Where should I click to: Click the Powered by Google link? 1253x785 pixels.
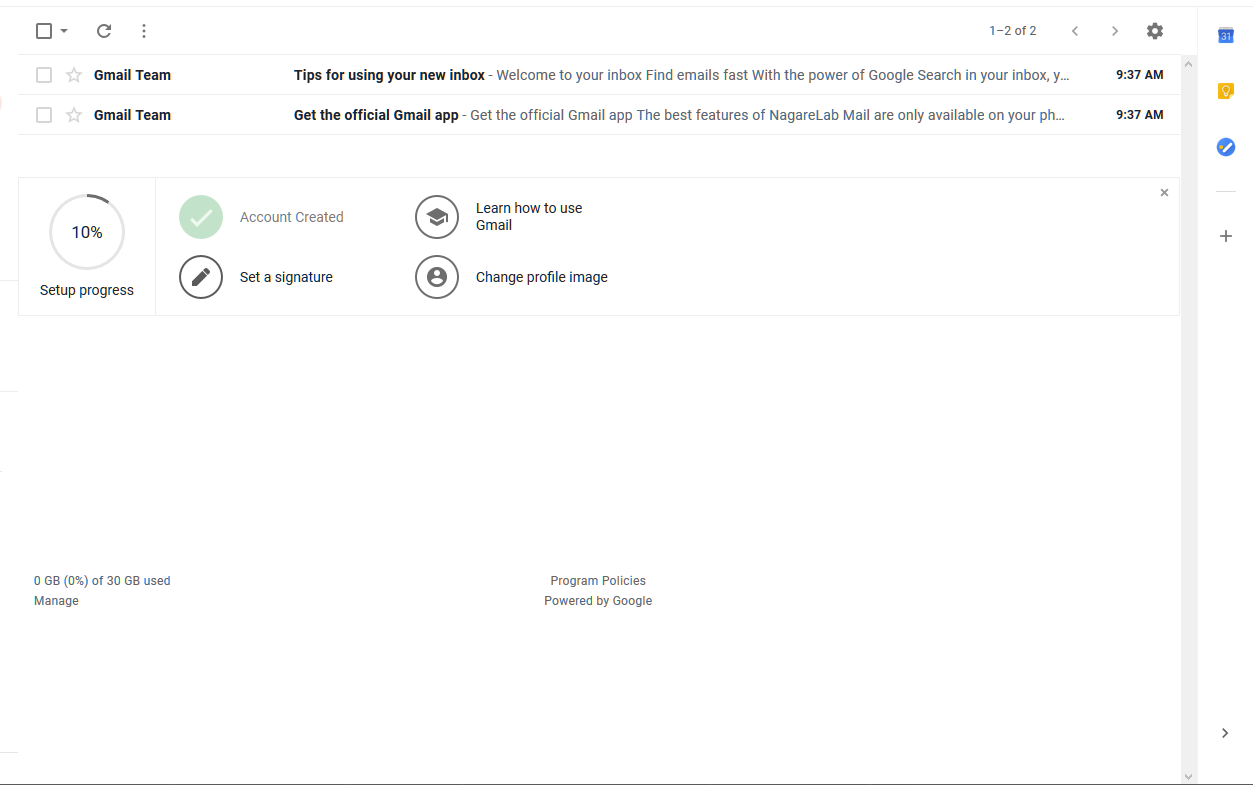pos(598,601)
